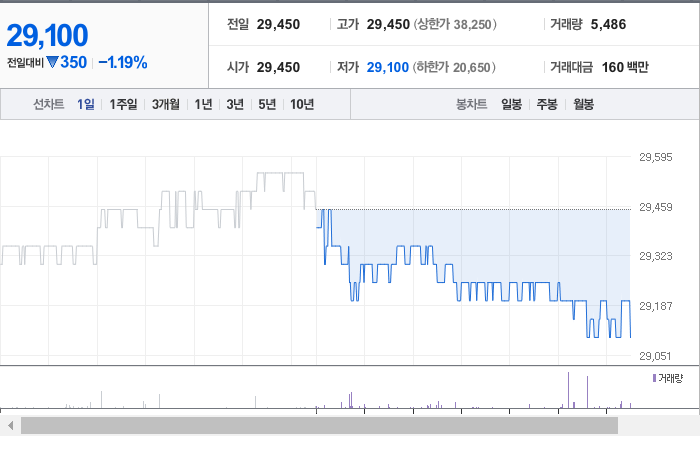Click the 29,051 y-axis label
The width and height of the screenshot is (700, 450).
655,356
